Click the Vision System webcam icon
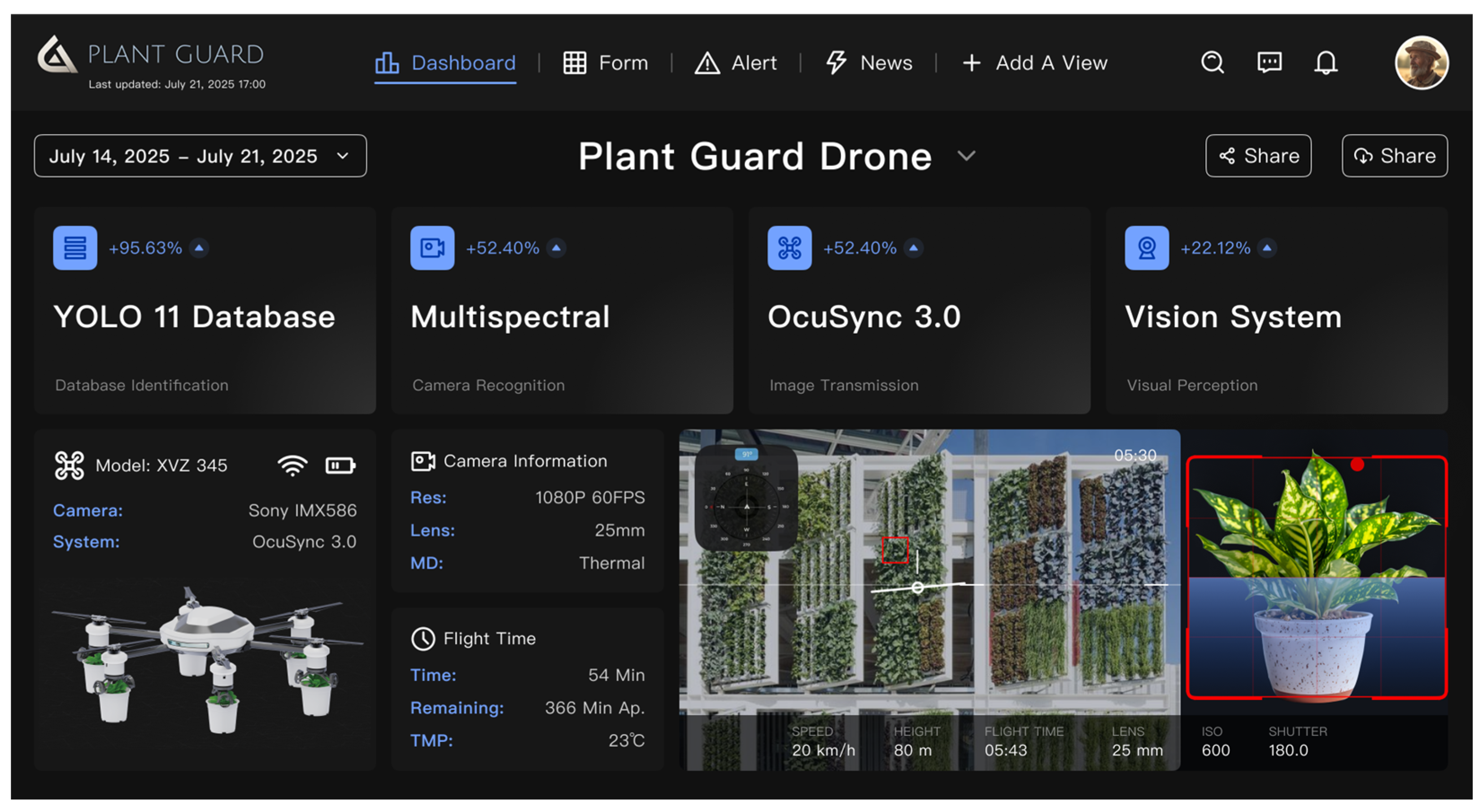1483x812 pixels. click(x=1146, y=248)
